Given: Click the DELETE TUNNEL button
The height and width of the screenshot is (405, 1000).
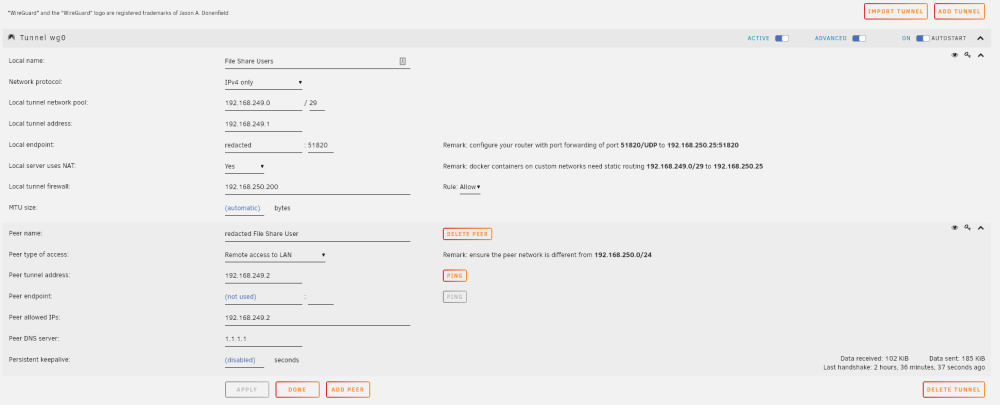Looking at the screenshot, I should click(953, 390).
